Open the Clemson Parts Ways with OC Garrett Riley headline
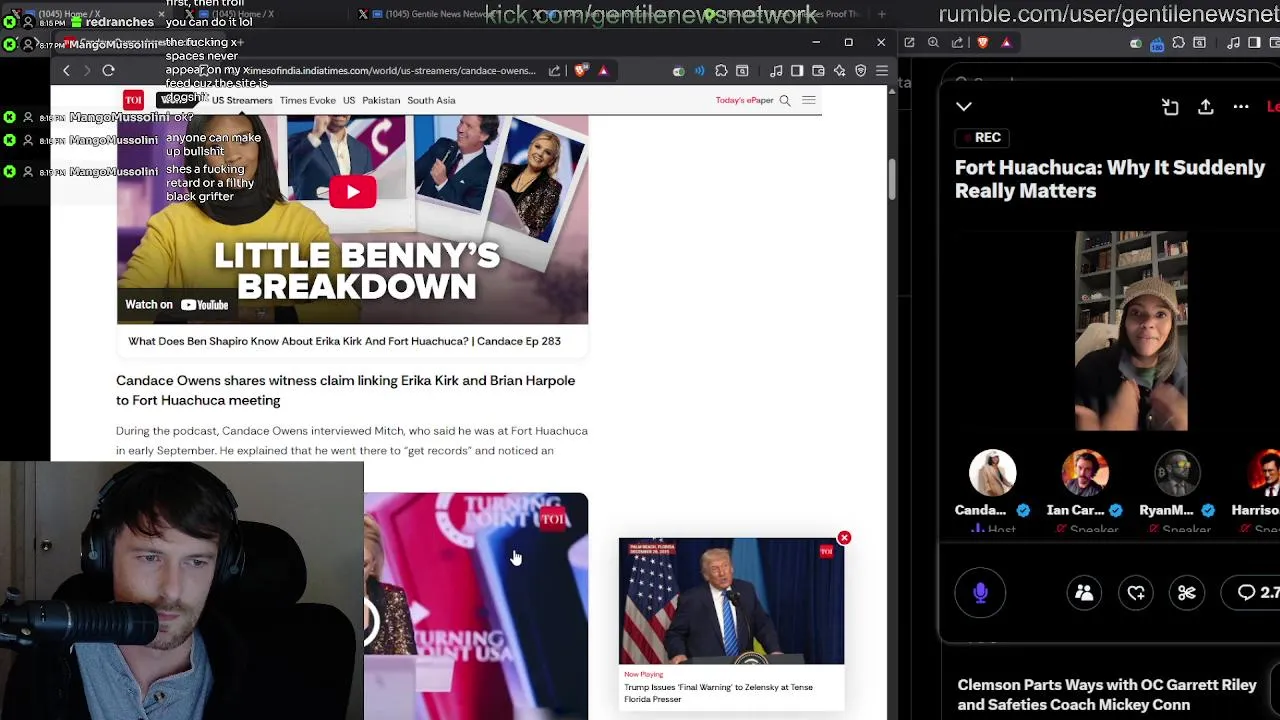 click(1106, 694)
